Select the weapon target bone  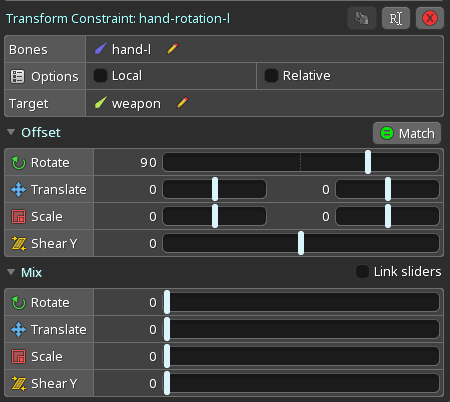click(x=136, y=103)
